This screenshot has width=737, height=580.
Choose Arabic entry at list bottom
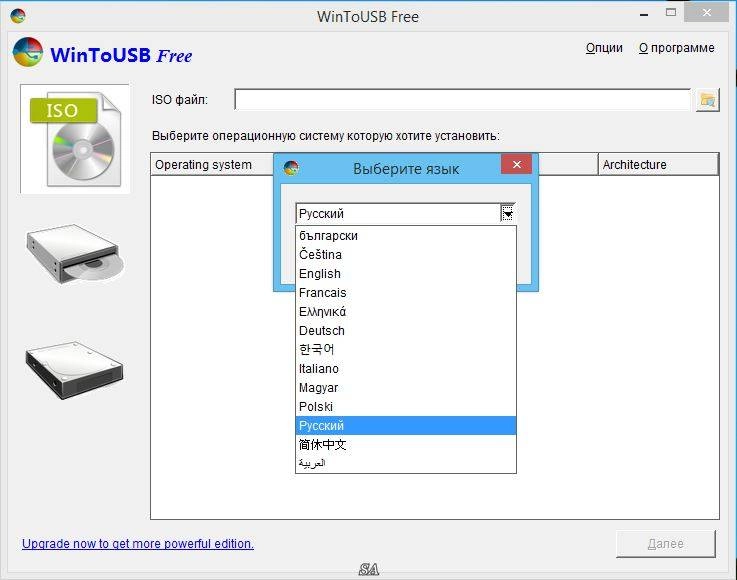point(406,463)
